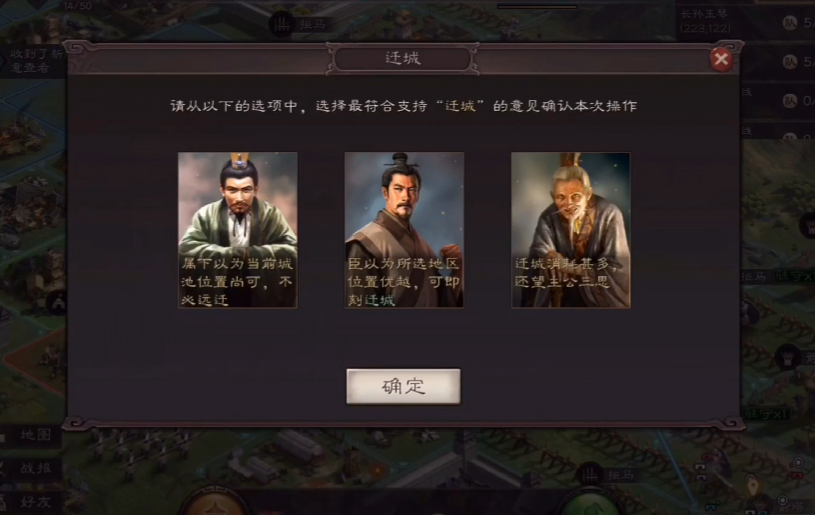The height and width of the screenshot is (515, 815).
Task: Select the old advisor saying 还望主公三思
Action: [x=571, y=230]
